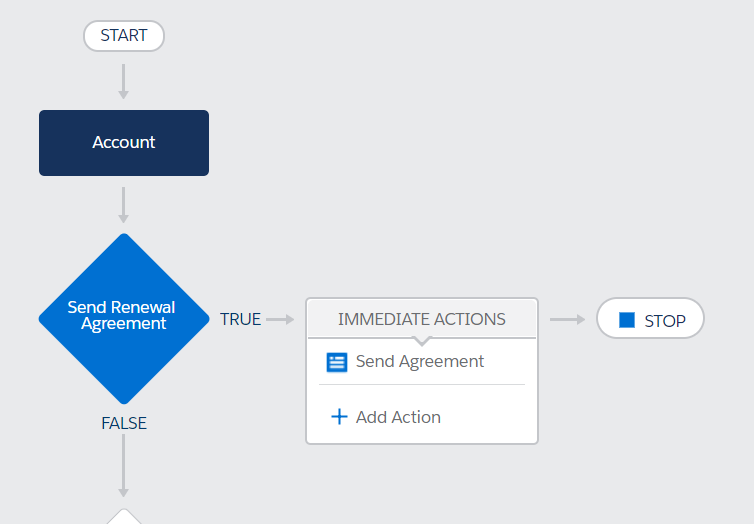Select the Send Renewal Agreement criteria diamond
The height and width of the screenshot is (524, 754).
coord(124,319)
